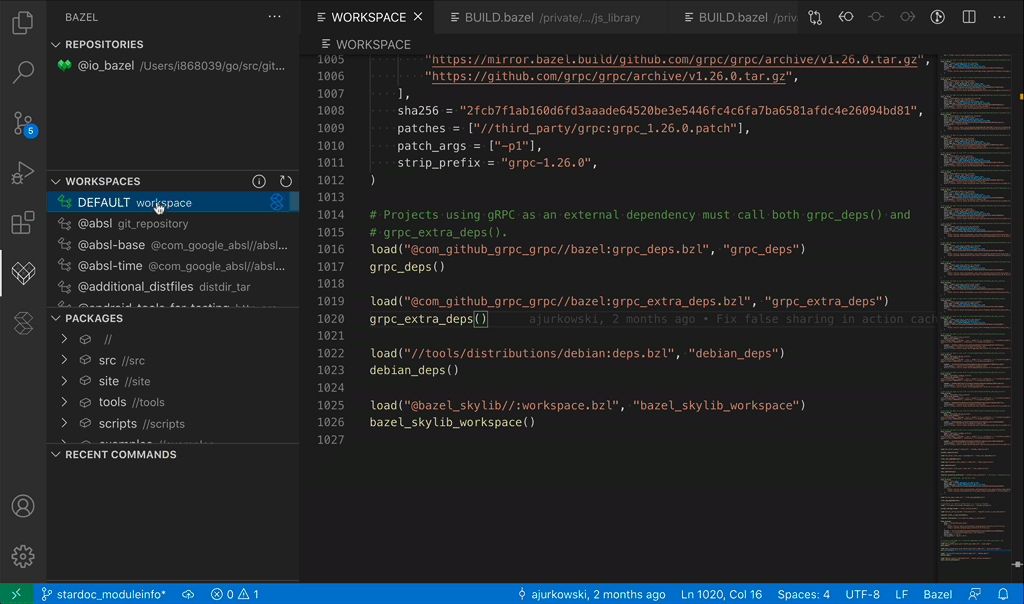Select the @absl-base workspace entry
Screen dimensions: 1024x604
tap(173, 245)
